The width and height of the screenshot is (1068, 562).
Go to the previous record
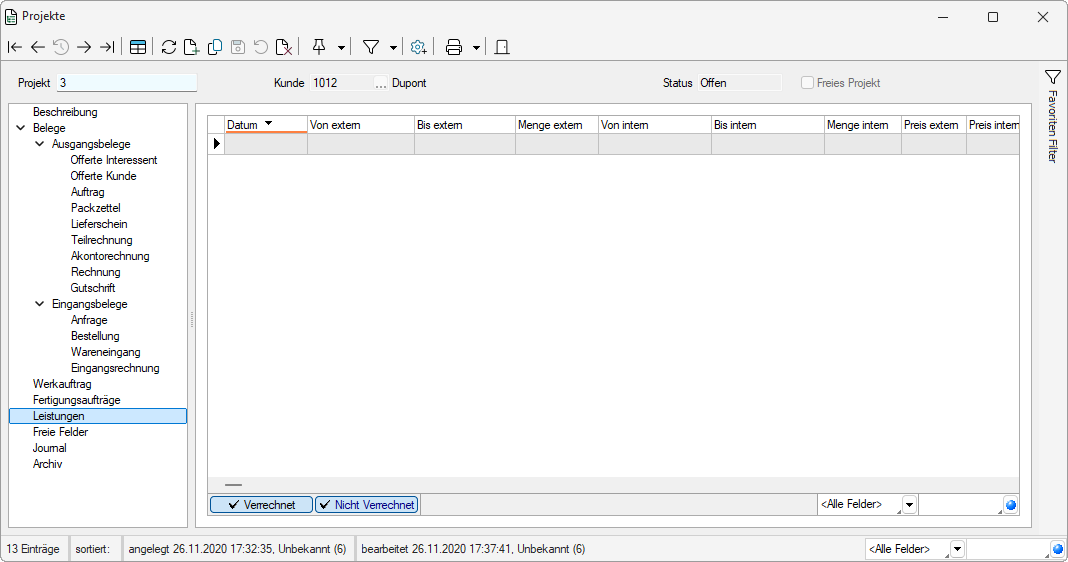click(x=37, y=47)
